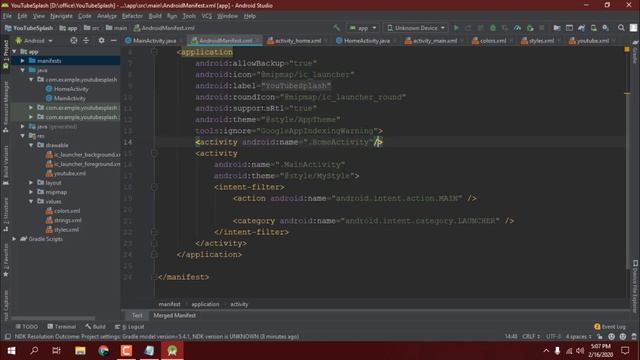This screenshot has width=640, height=360.
Task: Open the Build menu
Action: 155,16
